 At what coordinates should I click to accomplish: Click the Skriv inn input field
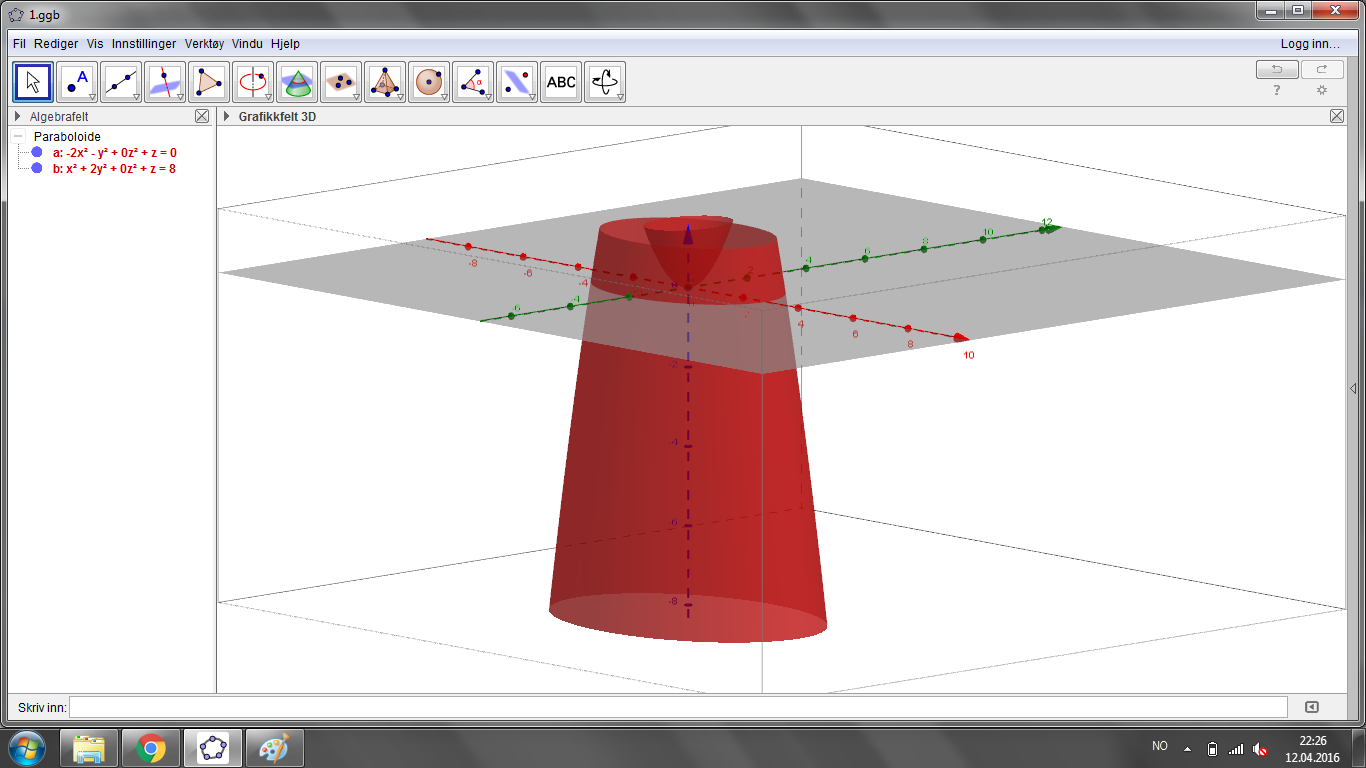678,707
